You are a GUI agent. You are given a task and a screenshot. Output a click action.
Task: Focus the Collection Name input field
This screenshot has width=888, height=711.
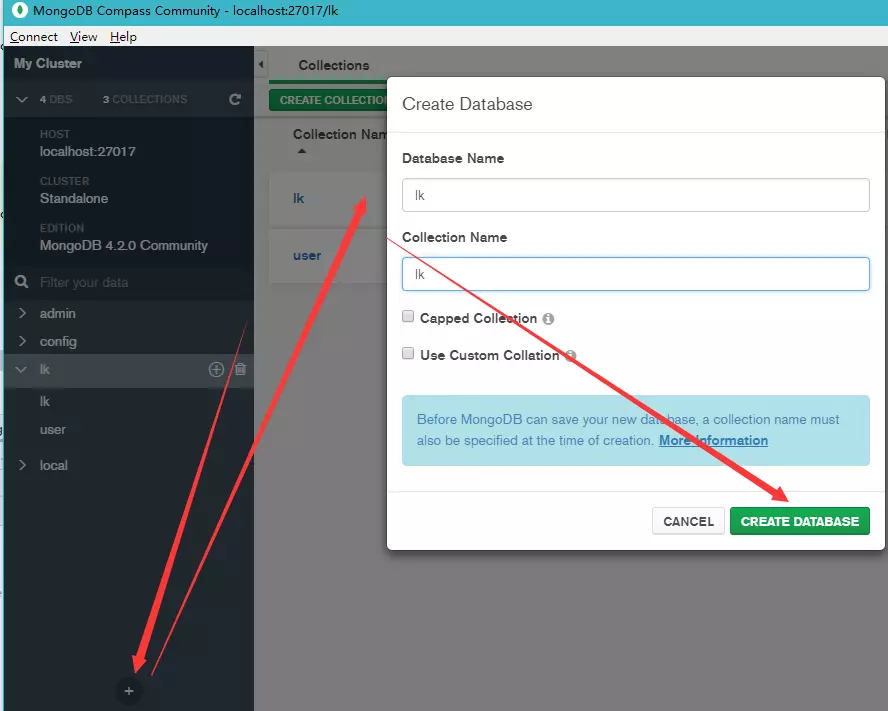click(x=635, y=274)
